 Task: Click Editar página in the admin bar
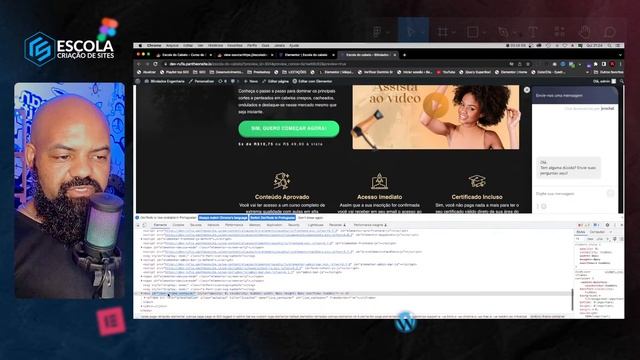pyautogui.click(x=276, y=81)
